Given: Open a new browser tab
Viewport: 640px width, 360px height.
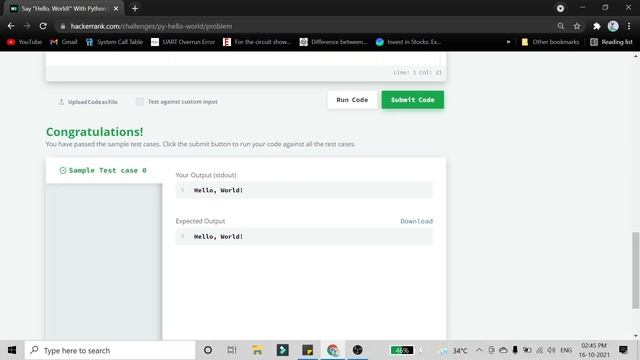Looking at the screenshot, I should [135, 9].
